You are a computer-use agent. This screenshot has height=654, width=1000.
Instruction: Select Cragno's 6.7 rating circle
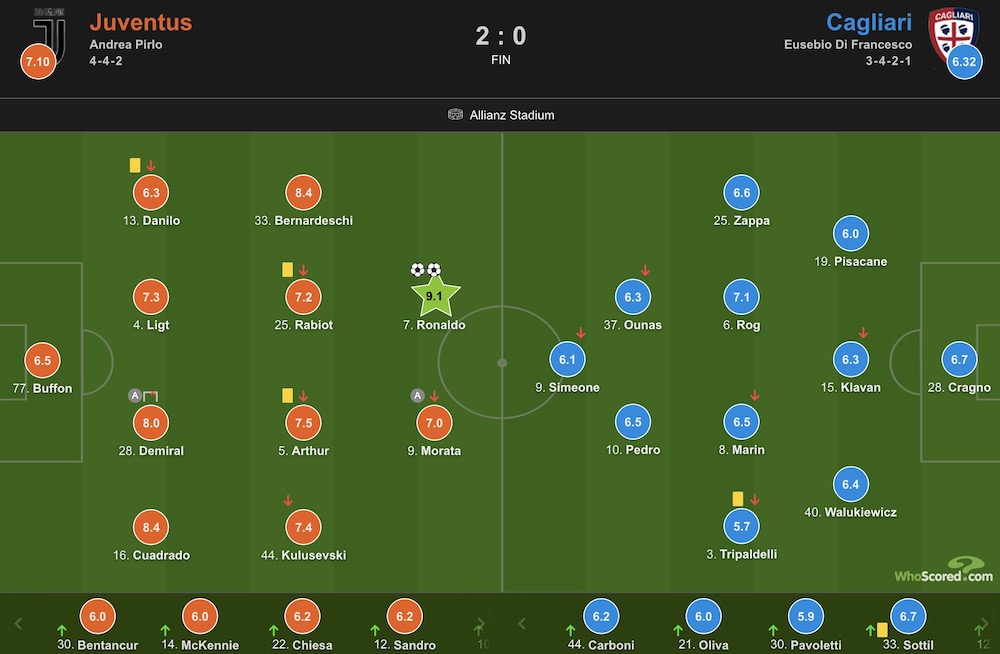pos(959,359)
